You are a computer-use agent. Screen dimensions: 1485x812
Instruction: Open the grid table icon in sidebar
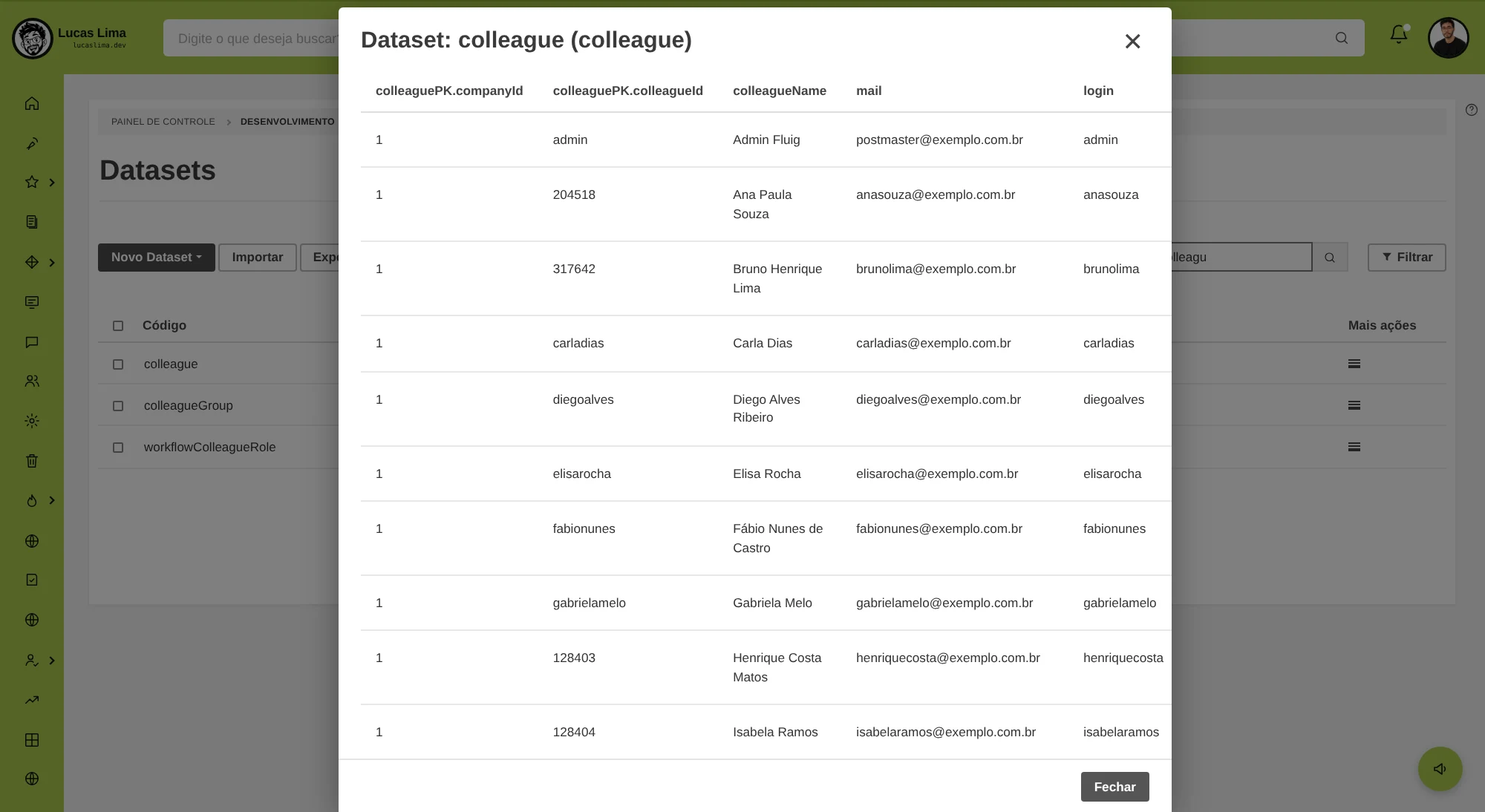[x=32, y=740]
